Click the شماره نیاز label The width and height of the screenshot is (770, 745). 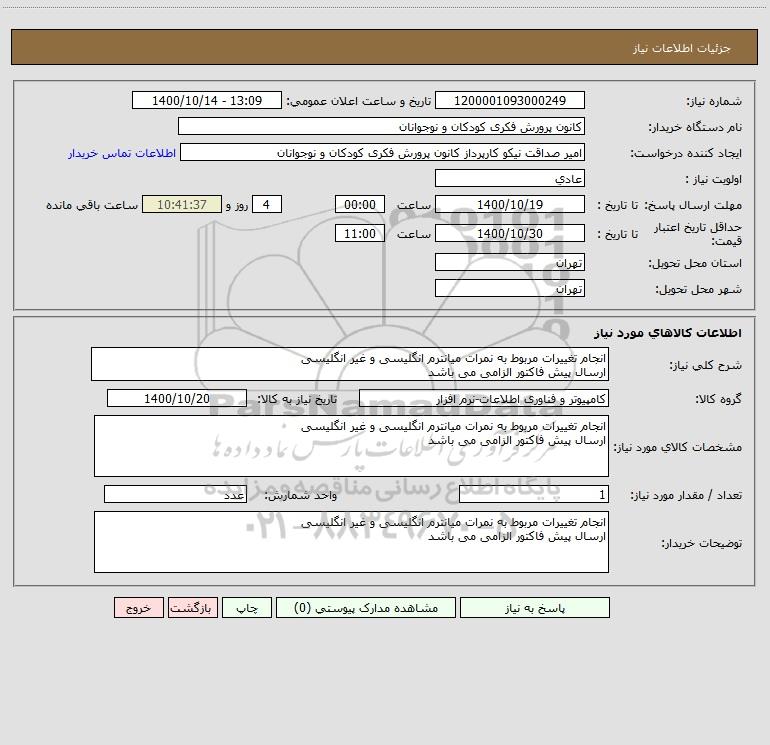[714, 101]
